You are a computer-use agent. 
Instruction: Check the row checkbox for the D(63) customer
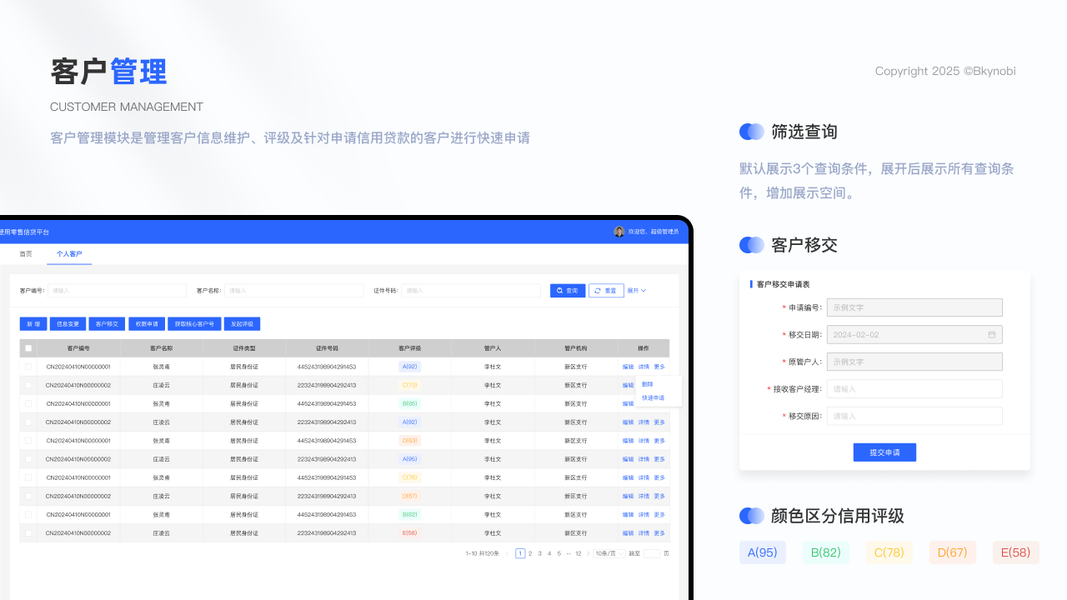coord(29,441)
